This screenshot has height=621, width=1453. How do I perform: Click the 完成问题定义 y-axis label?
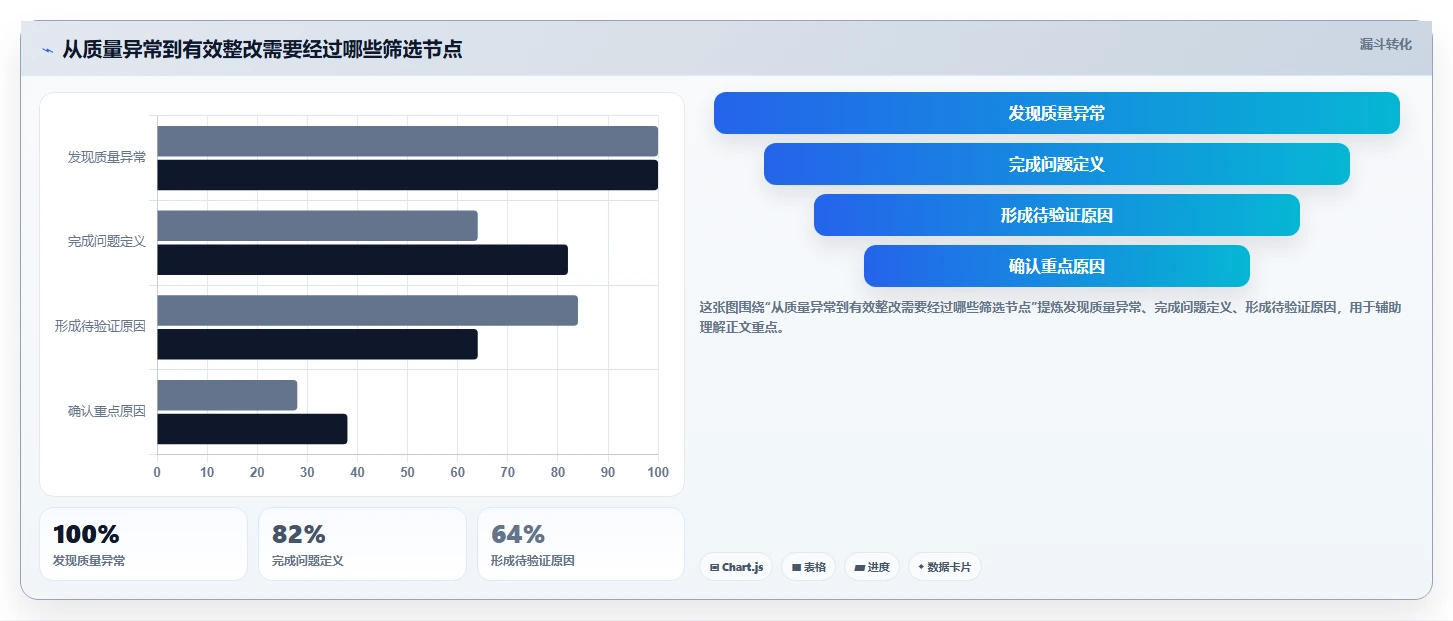(x=107, y=242)
